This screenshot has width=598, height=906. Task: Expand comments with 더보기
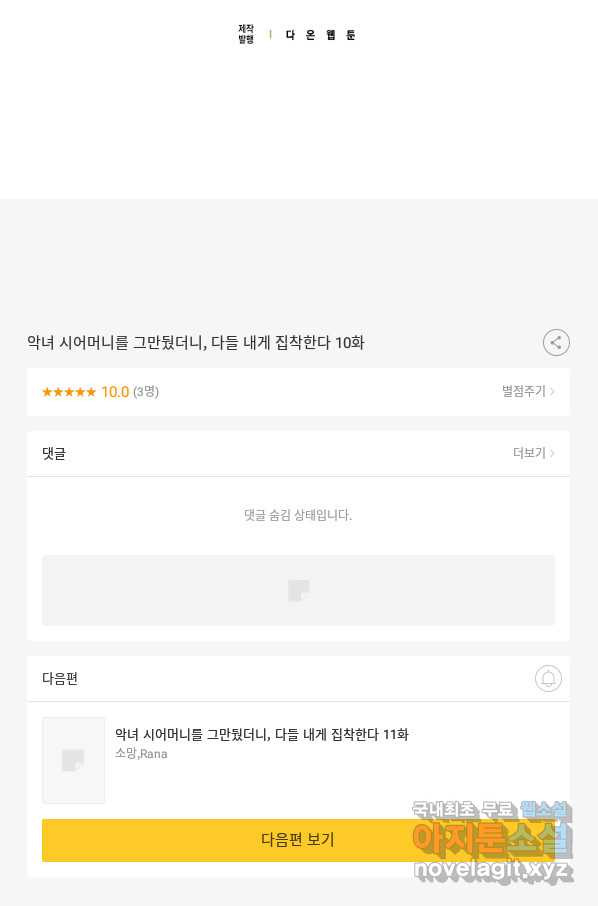tap(533, 453)
